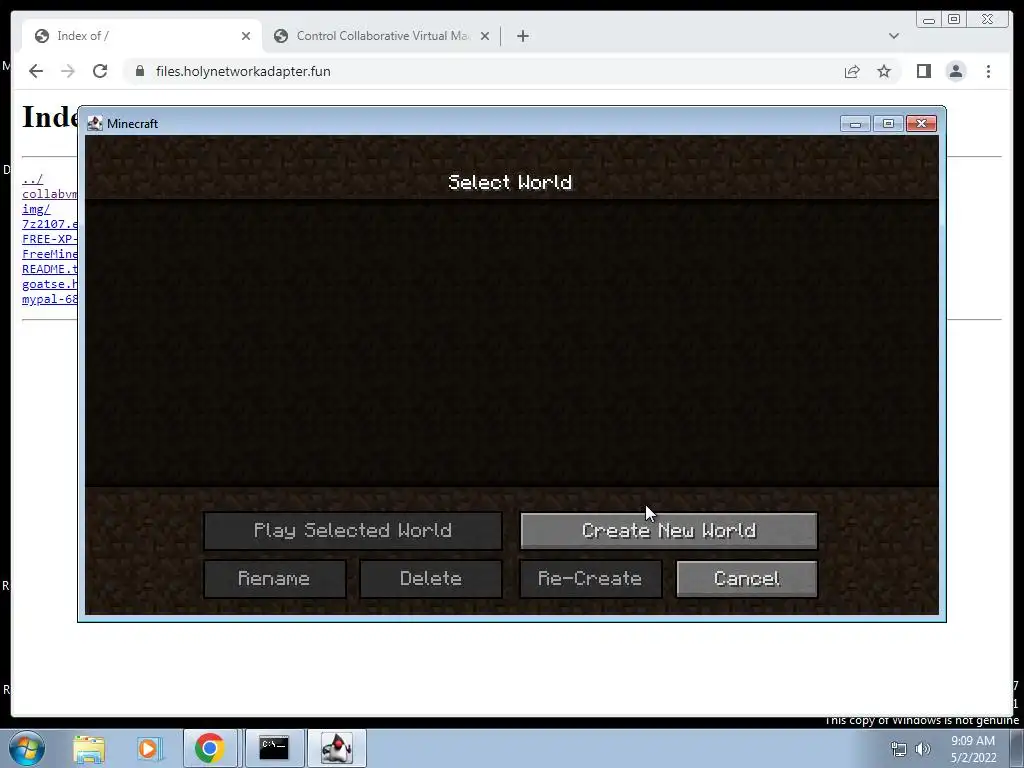Open the Windows Start menu

pos(27,748)
